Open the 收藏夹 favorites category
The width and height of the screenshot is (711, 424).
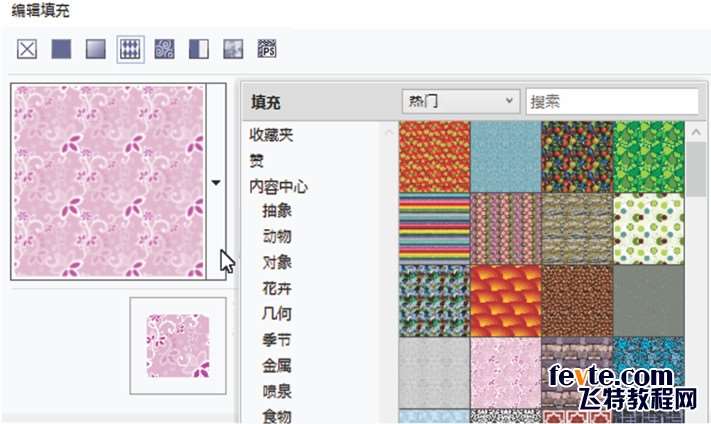tap(271, 135)
